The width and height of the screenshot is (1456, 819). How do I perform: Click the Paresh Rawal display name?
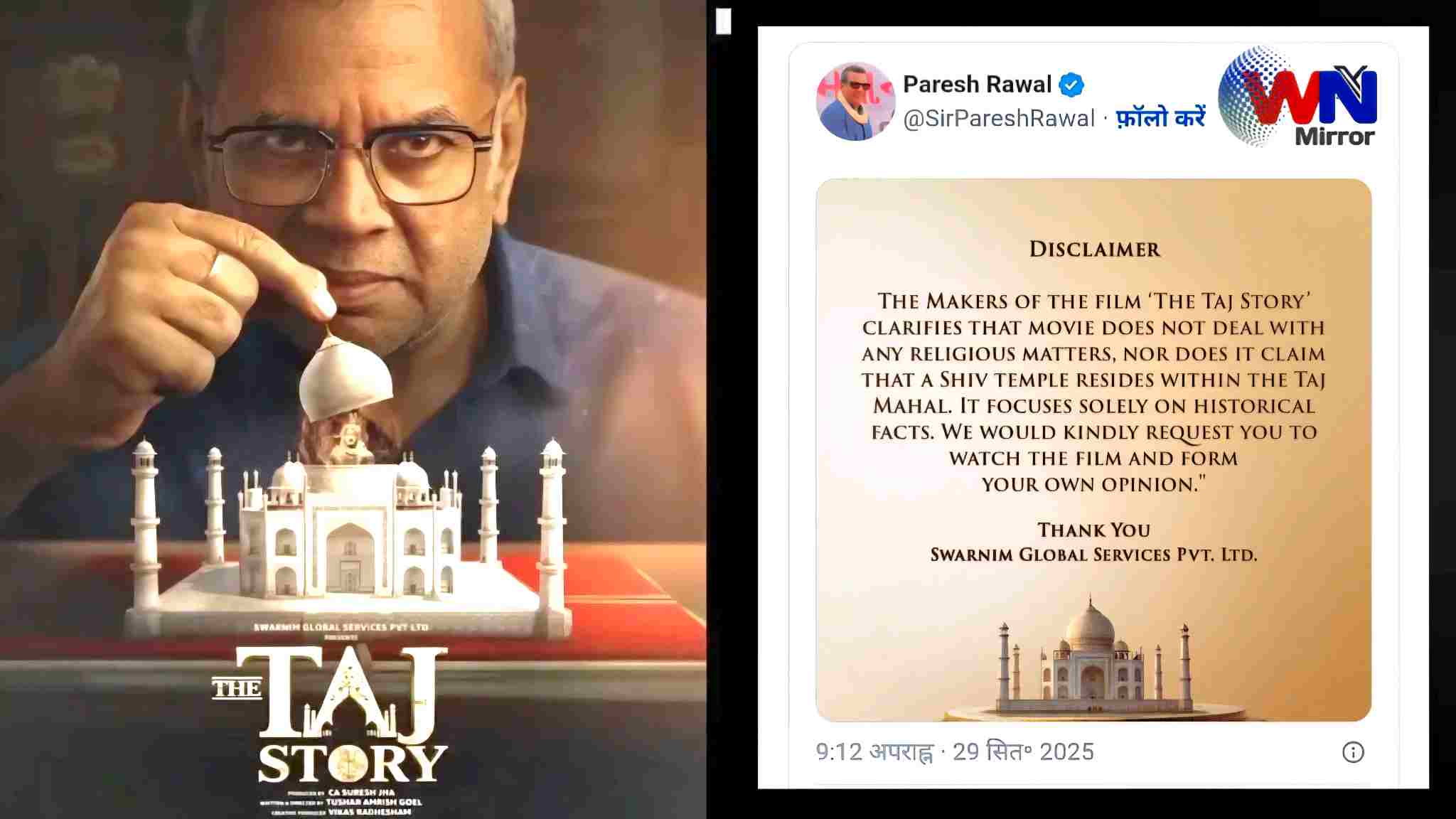[x=977, y=85]
